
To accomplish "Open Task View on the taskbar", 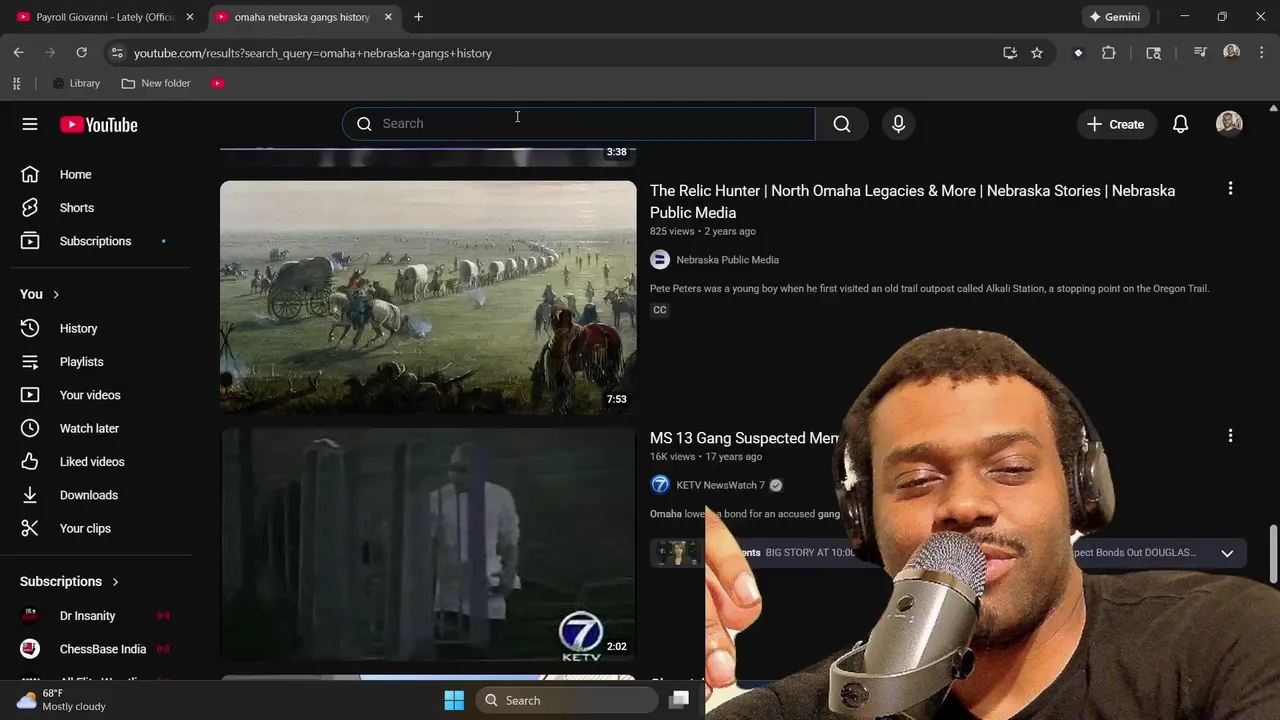I will (679, 700).
